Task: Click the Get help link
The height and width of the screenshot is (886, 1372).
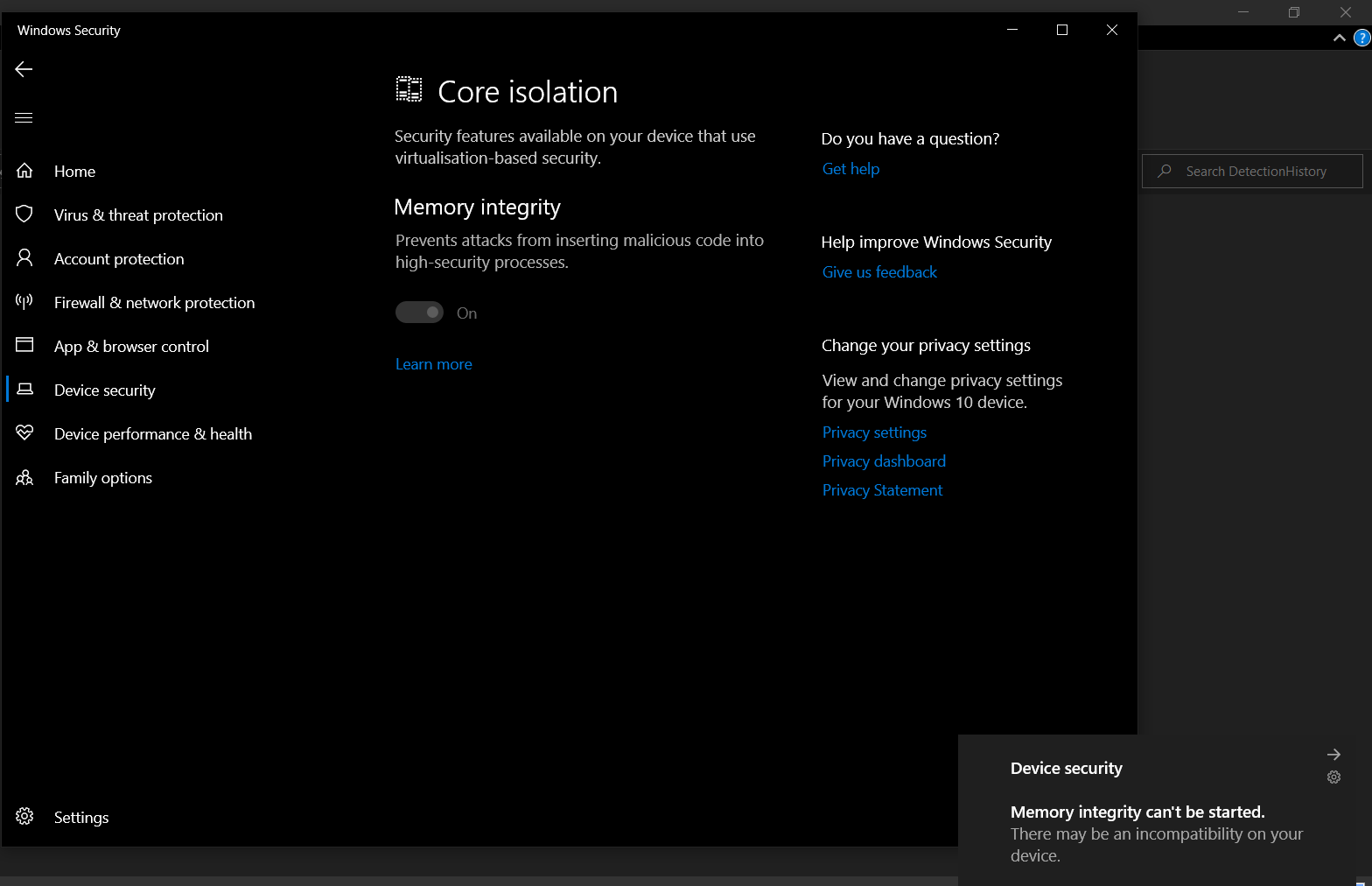Action: 850,169
